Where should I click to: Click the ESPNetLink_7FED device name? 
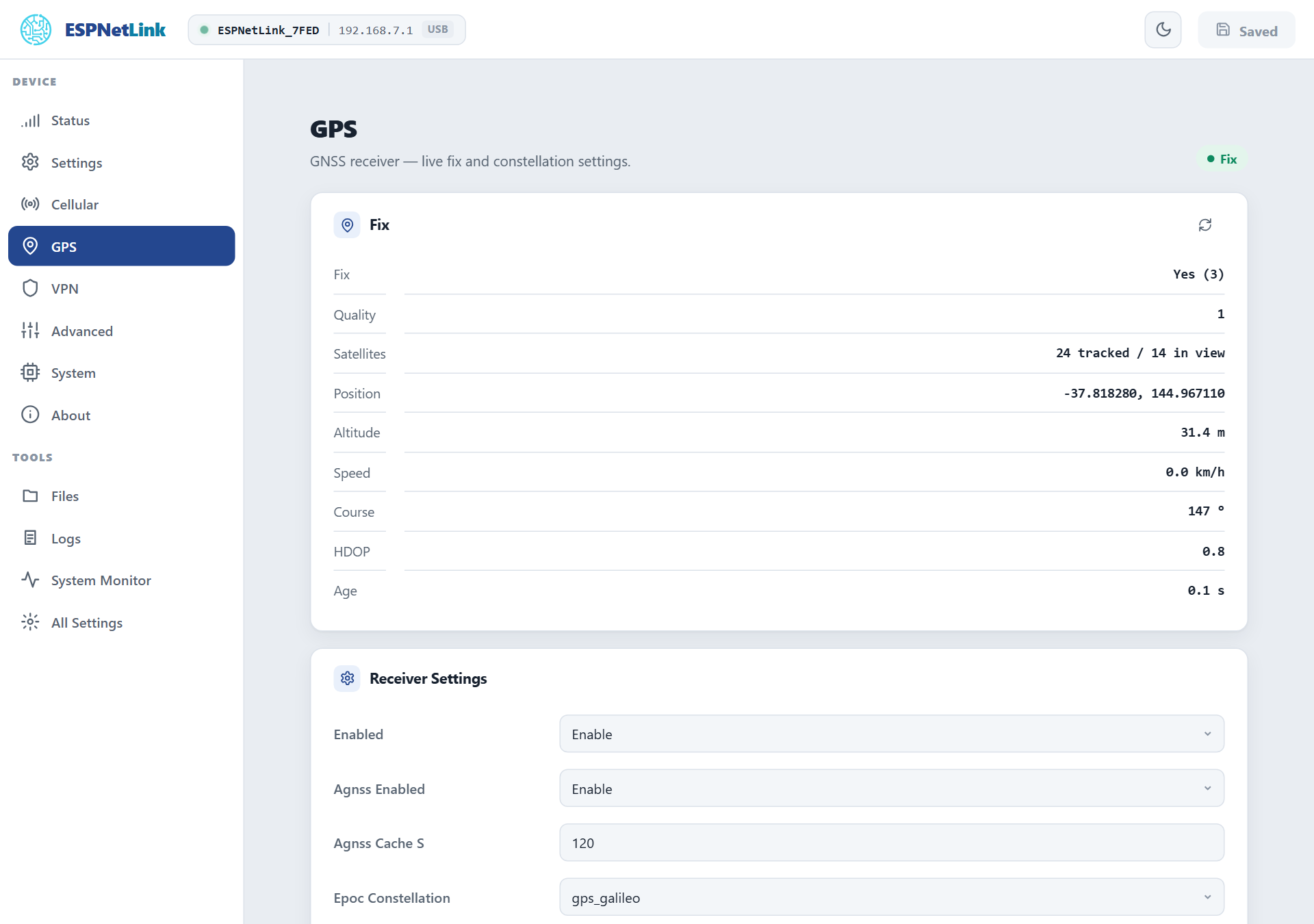pyautogui.click(x=268, y=30)
